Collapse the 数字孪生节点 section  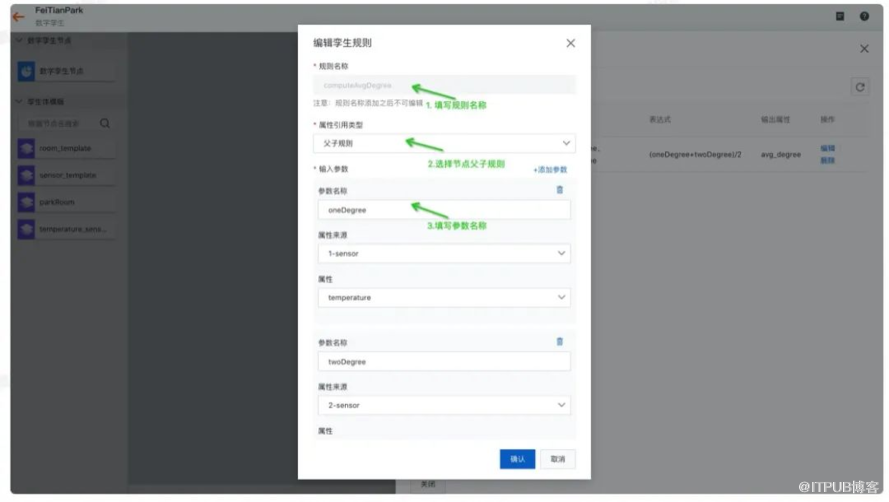pyautogui.click(x=19, y=40)
